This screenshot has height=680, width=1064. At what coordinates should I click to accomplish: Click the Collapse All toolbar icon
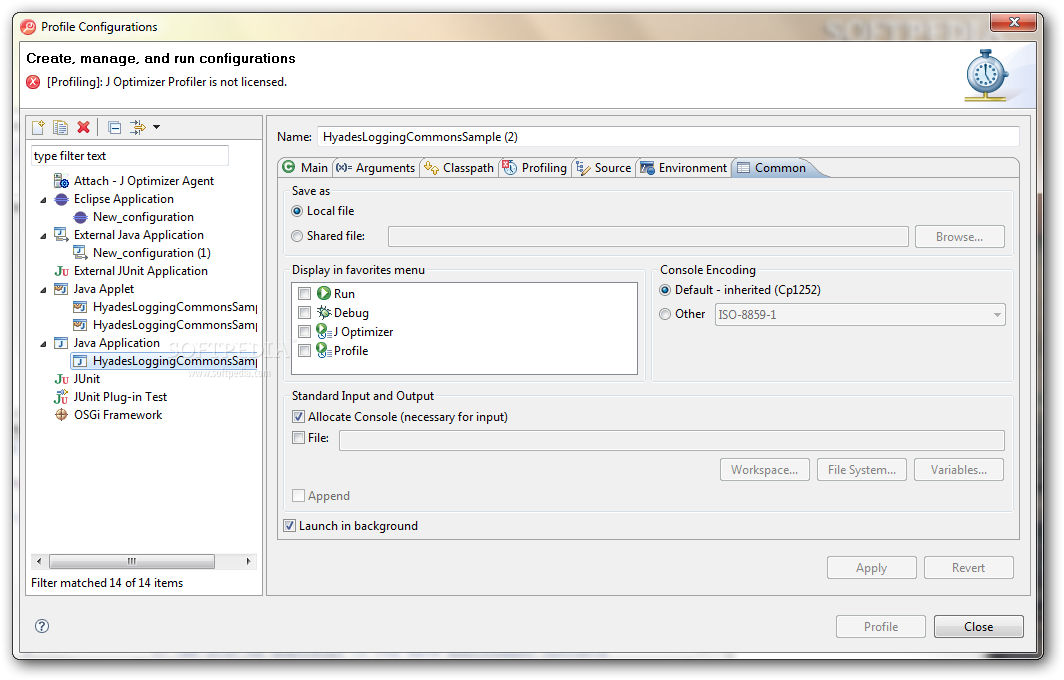115,127
